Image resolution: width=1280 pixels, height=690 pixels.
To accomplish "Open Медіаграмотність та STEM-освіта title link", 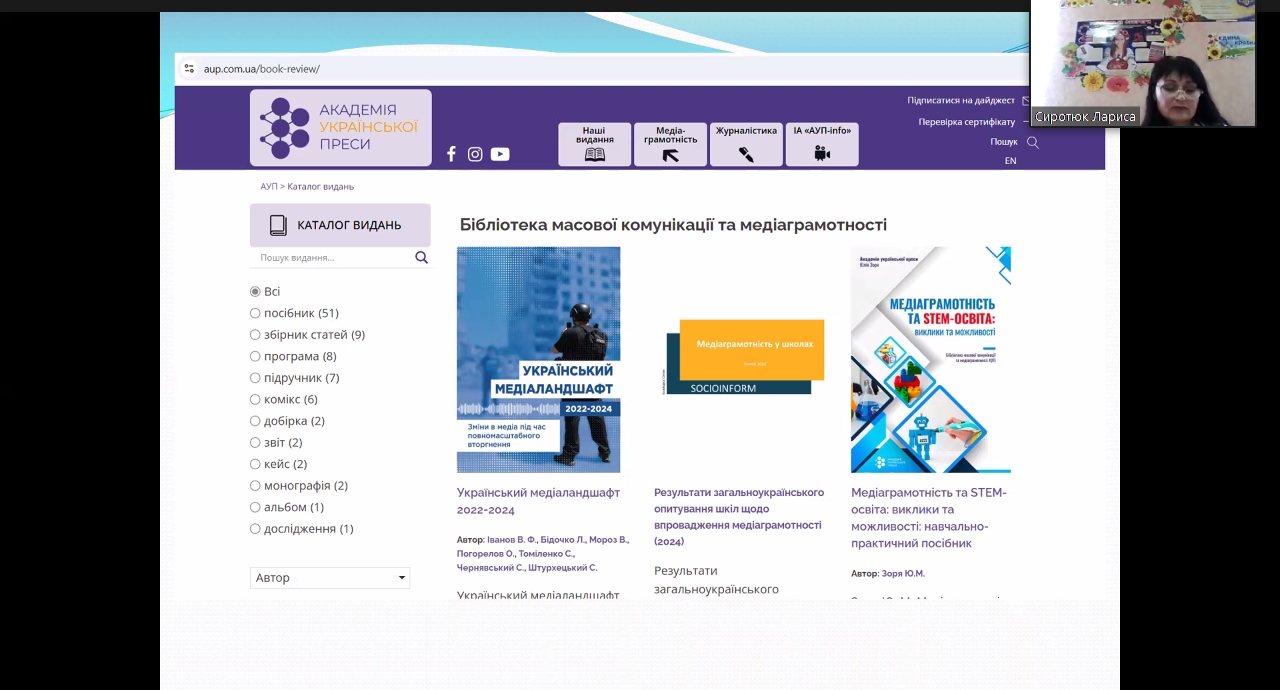I will [929, 518].
